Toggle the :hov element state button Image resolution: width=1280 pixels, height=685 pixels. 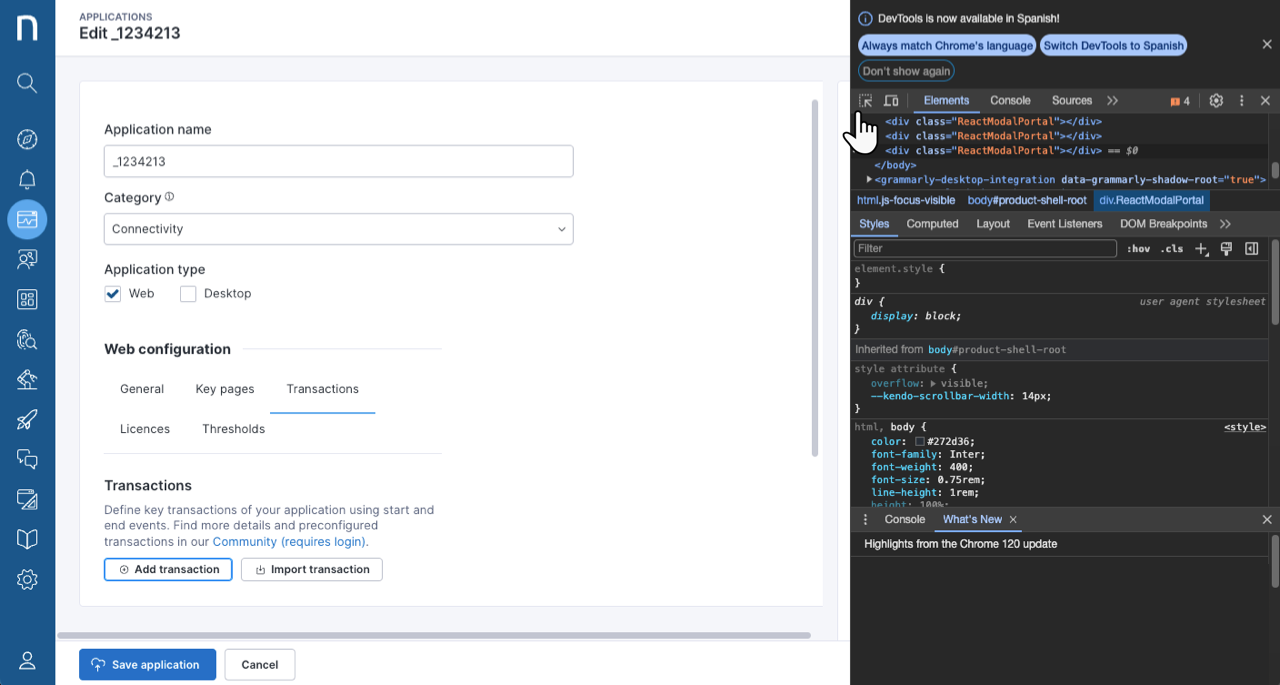point(1138,249)
